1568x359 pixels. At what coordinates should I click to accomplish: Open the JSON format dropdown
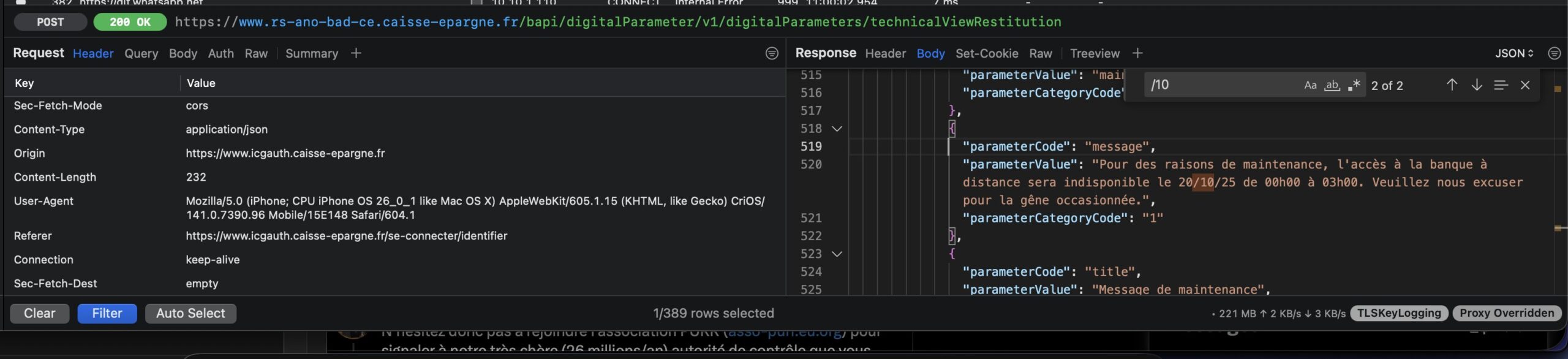[1514, 53]
